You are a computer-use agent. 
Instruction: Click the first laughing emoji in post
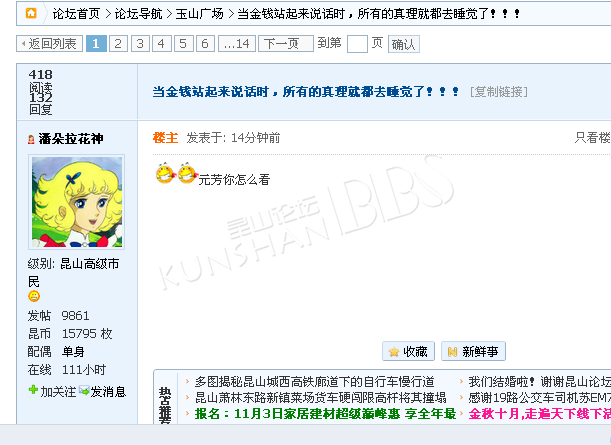165,173
